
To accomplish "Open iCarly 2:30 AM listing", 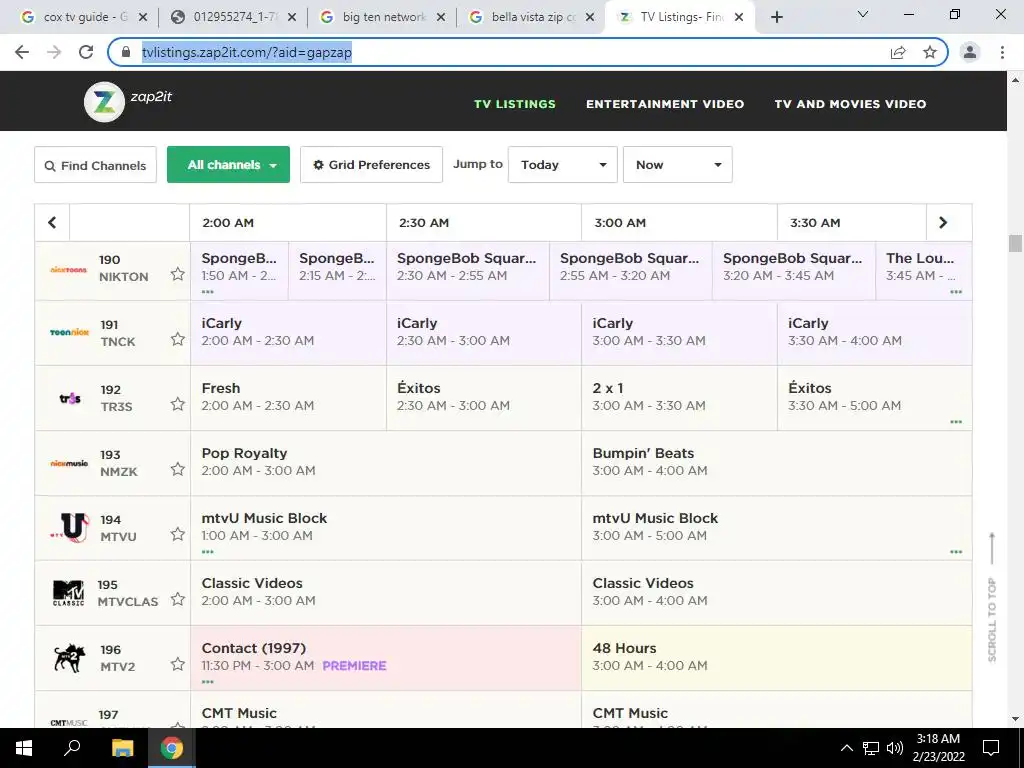I will 484,333.
